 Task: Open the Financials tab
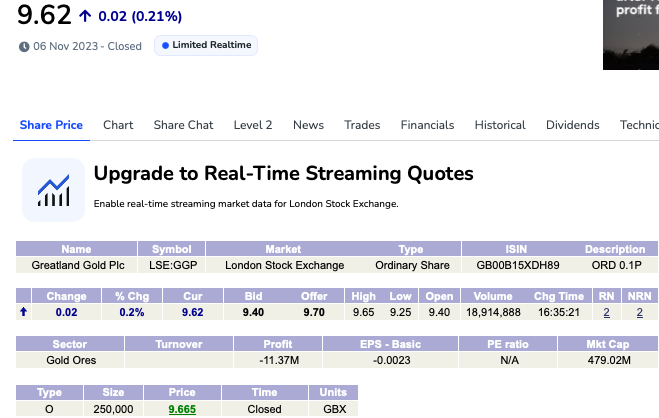pos(427,125)
